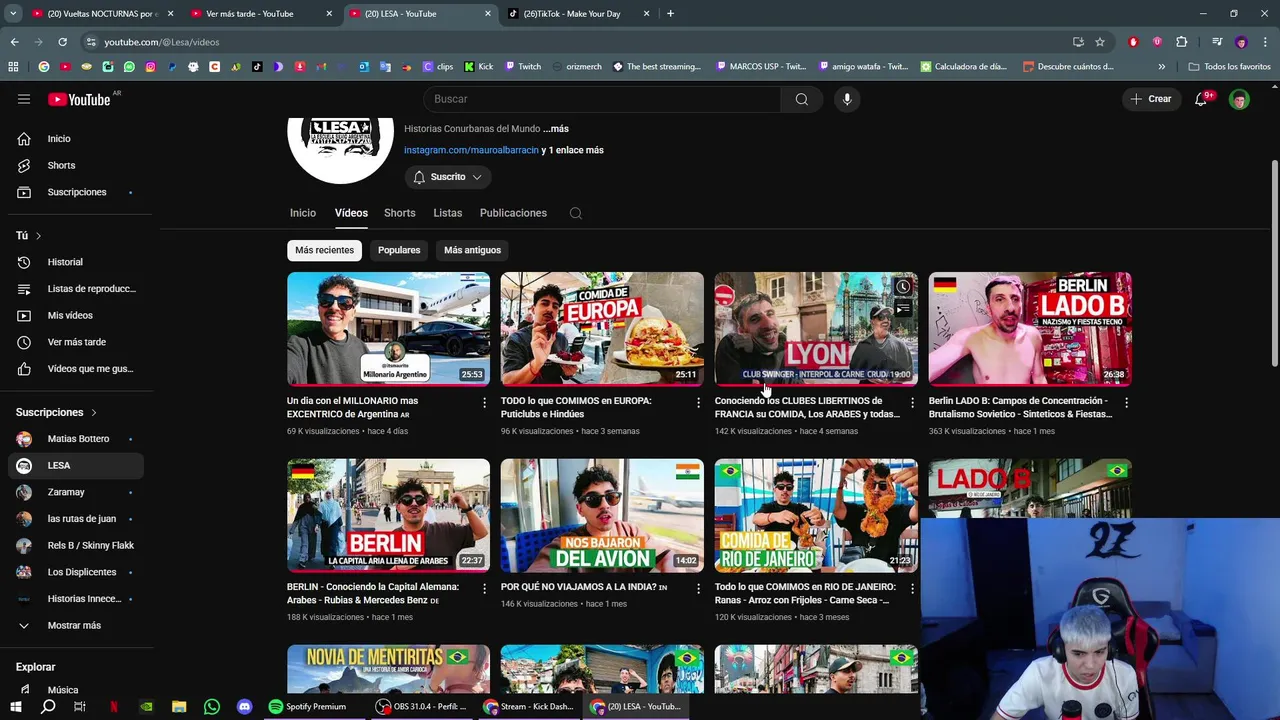The width and height of the screenshot is (1280, 720).
Task: Click the search magnifier button
Action: (801, 99)
